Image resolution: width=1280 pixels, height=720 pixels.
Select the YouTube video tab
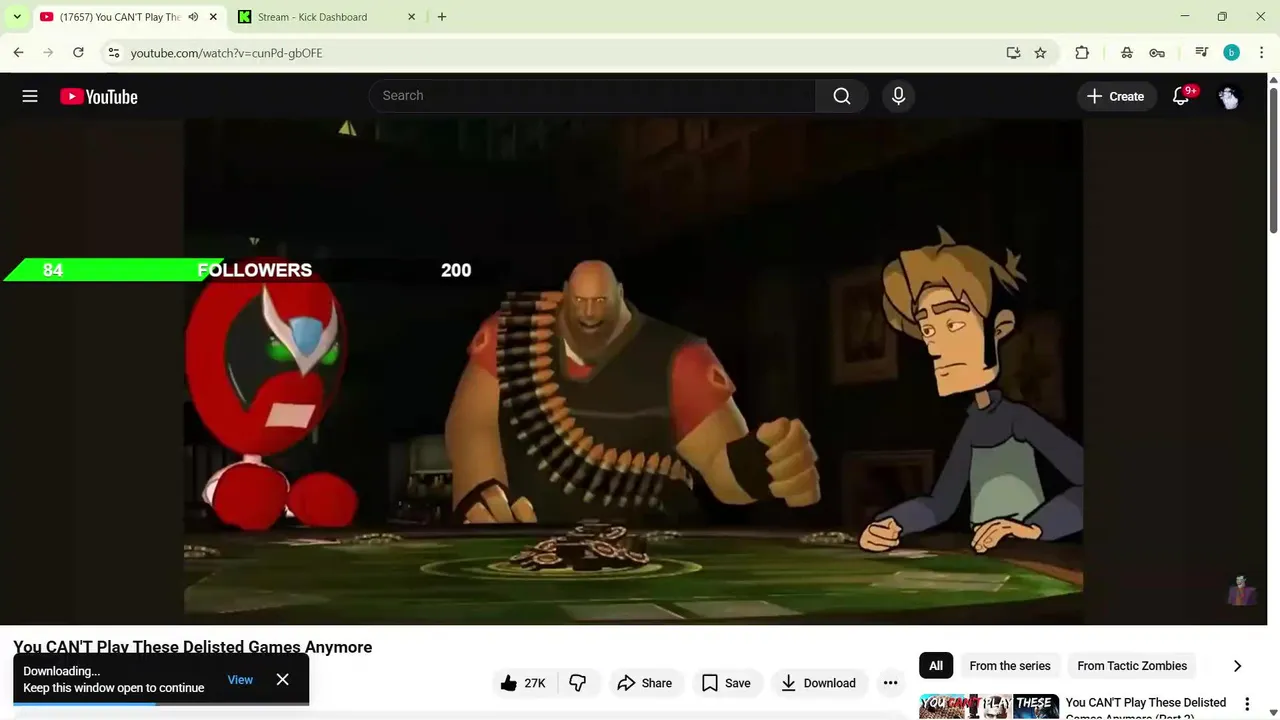pyautogui.click(x=130, y=17)
